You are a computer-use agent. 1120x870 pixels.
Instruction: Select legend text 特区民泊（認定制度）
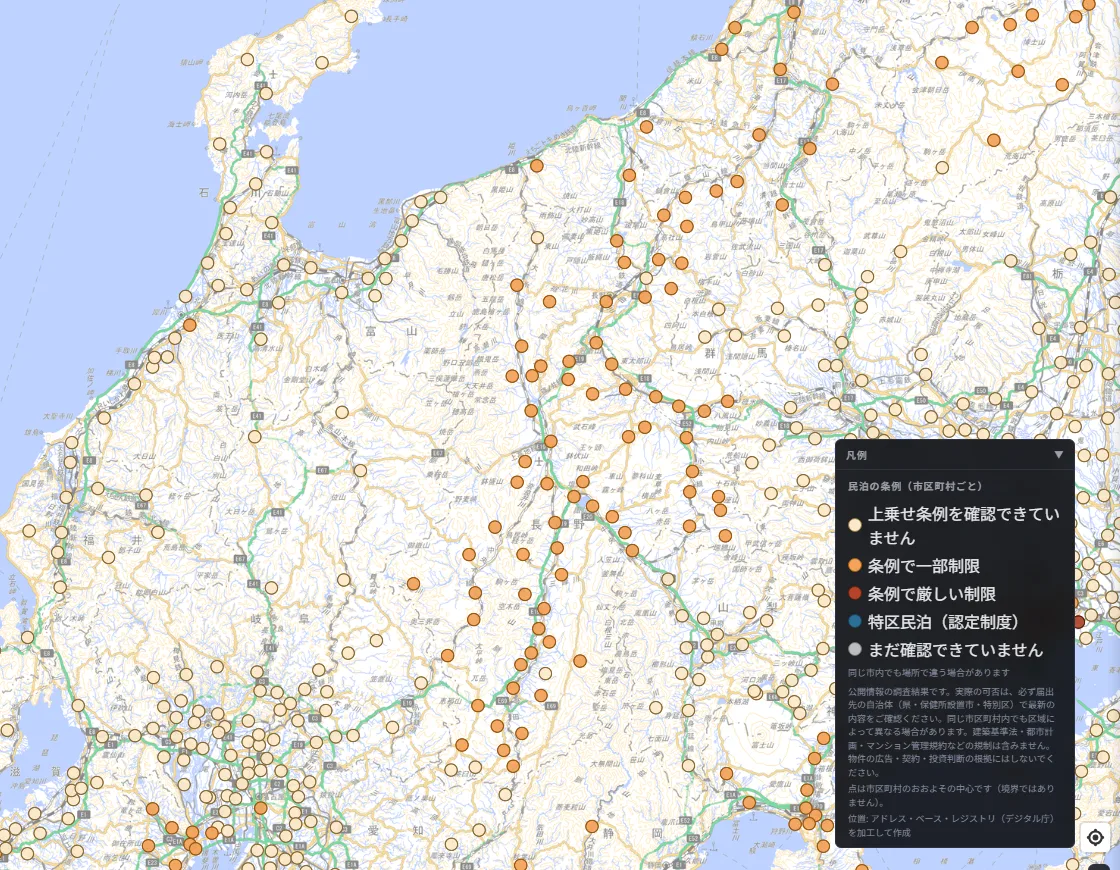coord(943,622)
